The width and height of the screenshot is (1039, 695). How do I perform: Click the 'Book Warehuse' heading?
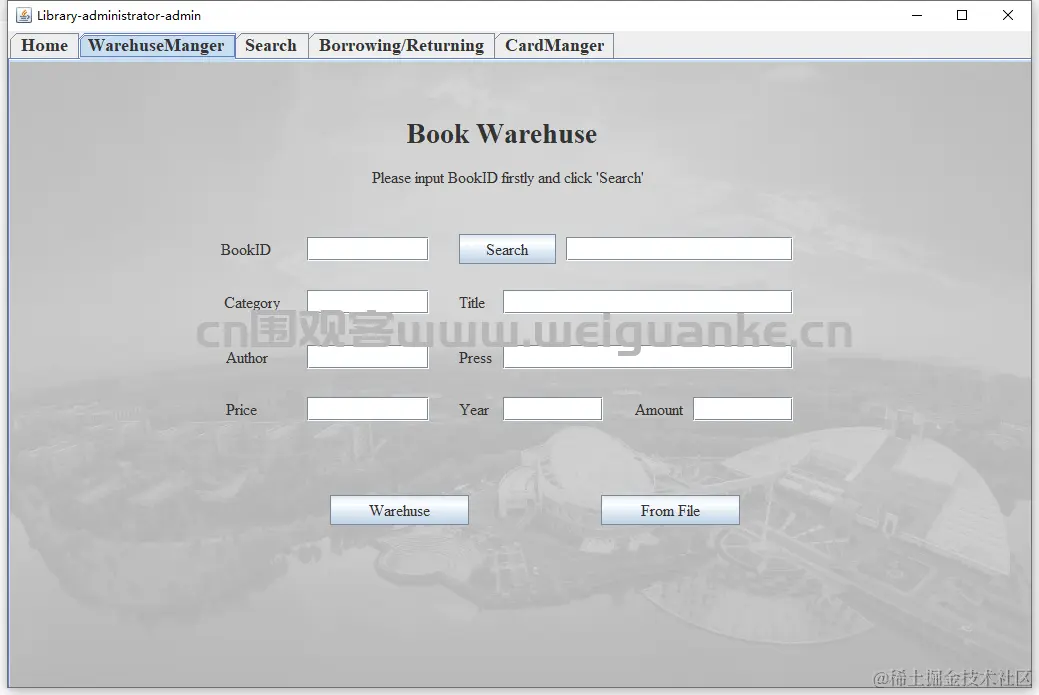click(502, 134)
